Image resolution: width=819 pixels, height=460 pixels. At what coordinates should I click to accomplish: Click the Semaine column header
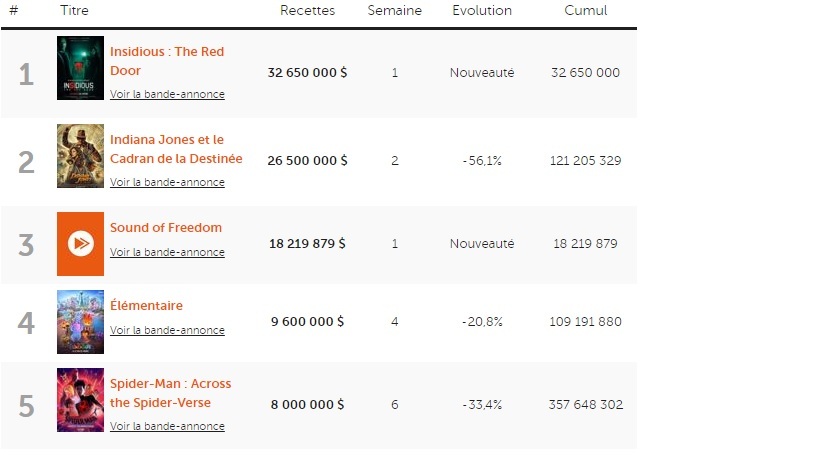point(394,11)
